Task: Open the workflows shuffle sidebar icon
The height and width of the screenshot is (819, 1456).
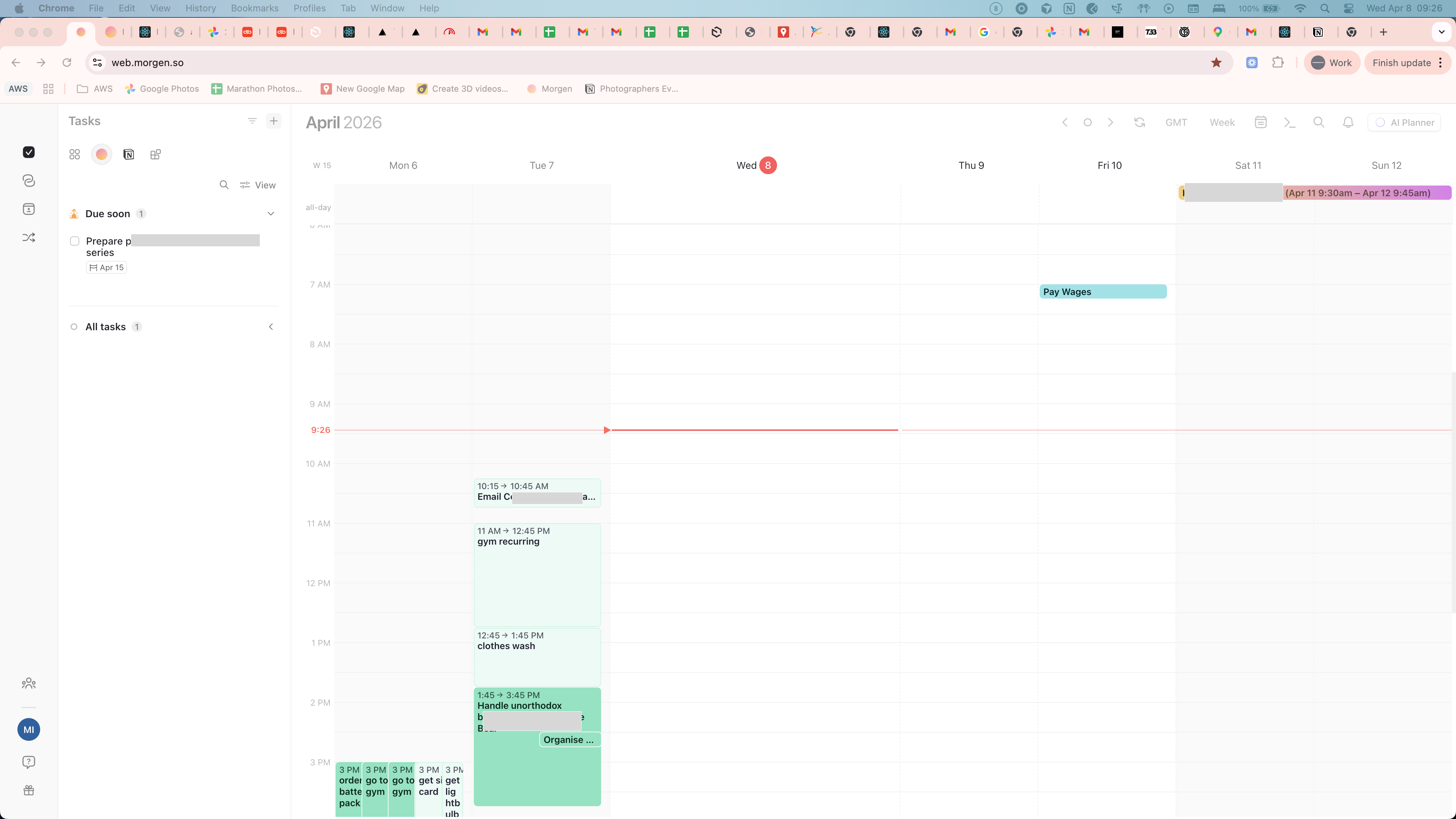Action: coord(29,237)
